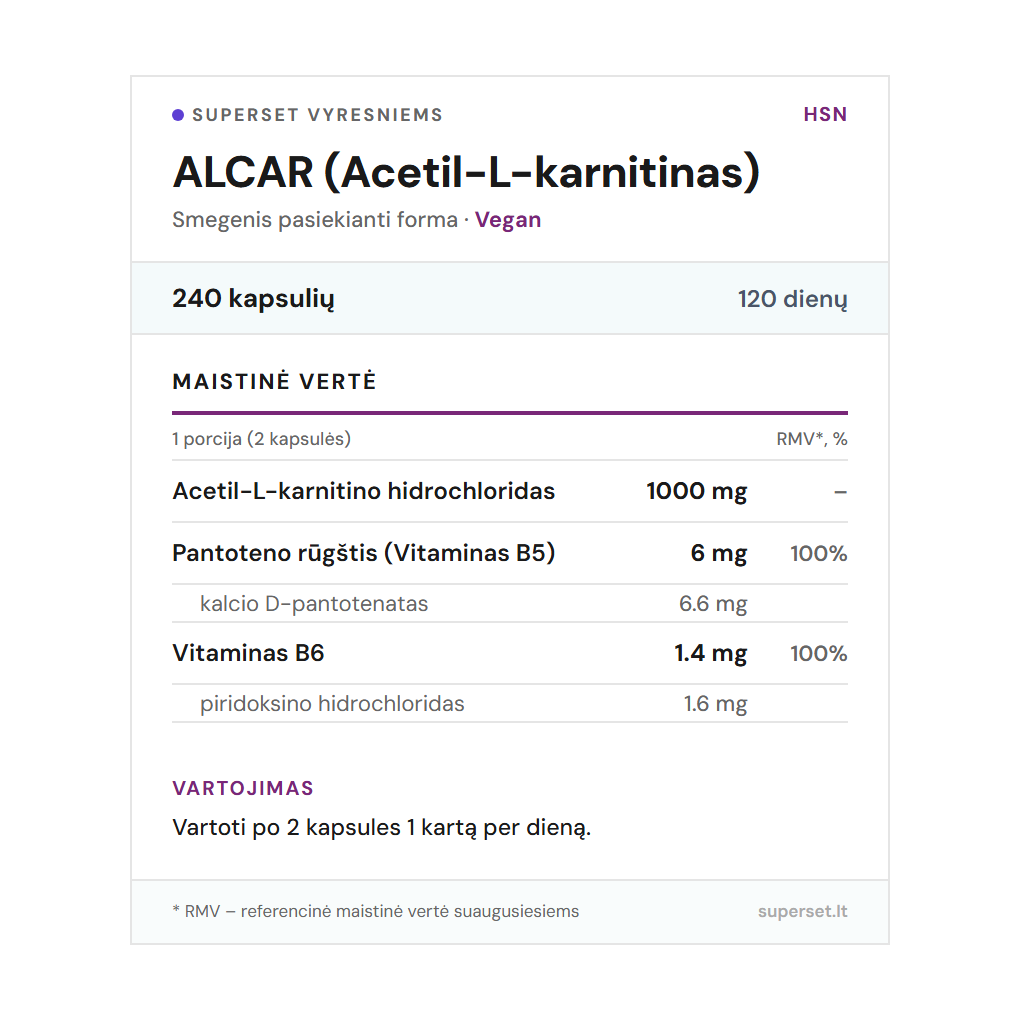Click the ALCAR (Acetil-L-karnitinas) product title
Screen dimensions: 1020x1020
coord(466,172)
